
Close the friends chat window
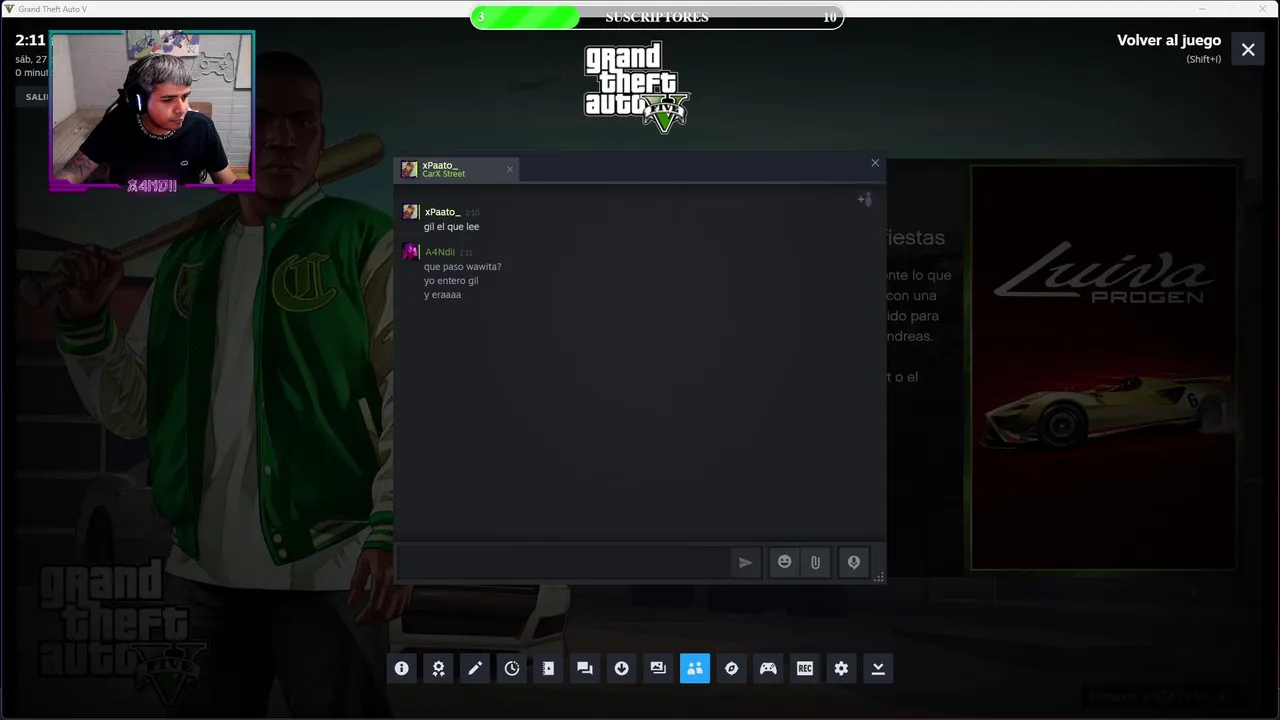pyautogui.click(x=875, y=163)
